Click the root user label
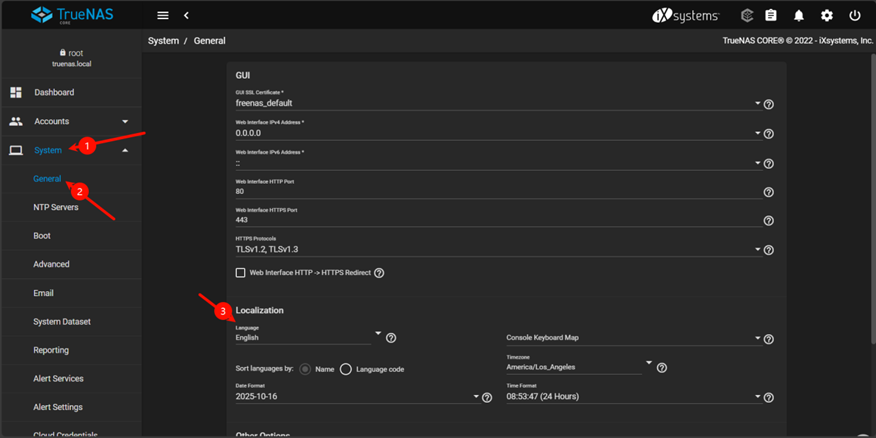 (71, 53)
